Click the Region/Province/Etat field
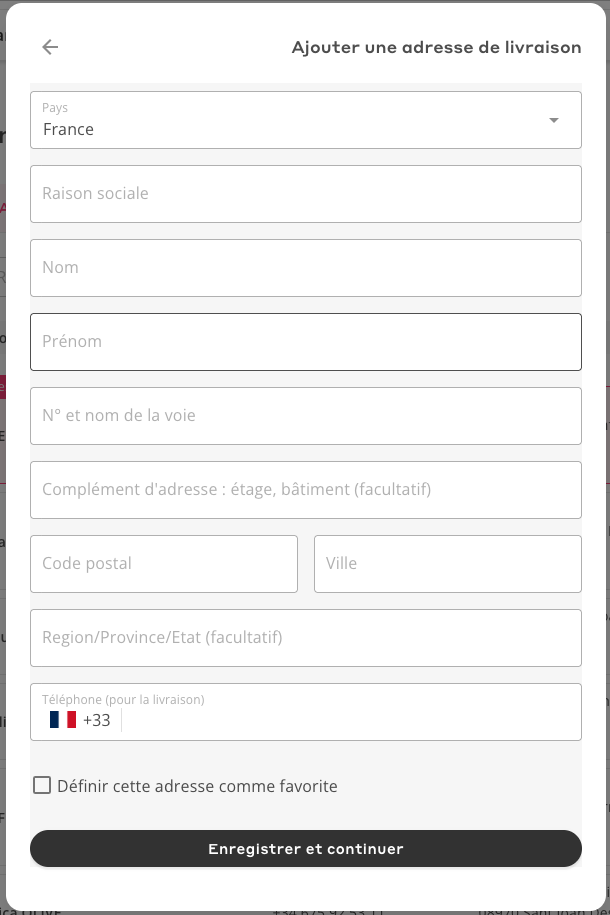 pos(306,638)
